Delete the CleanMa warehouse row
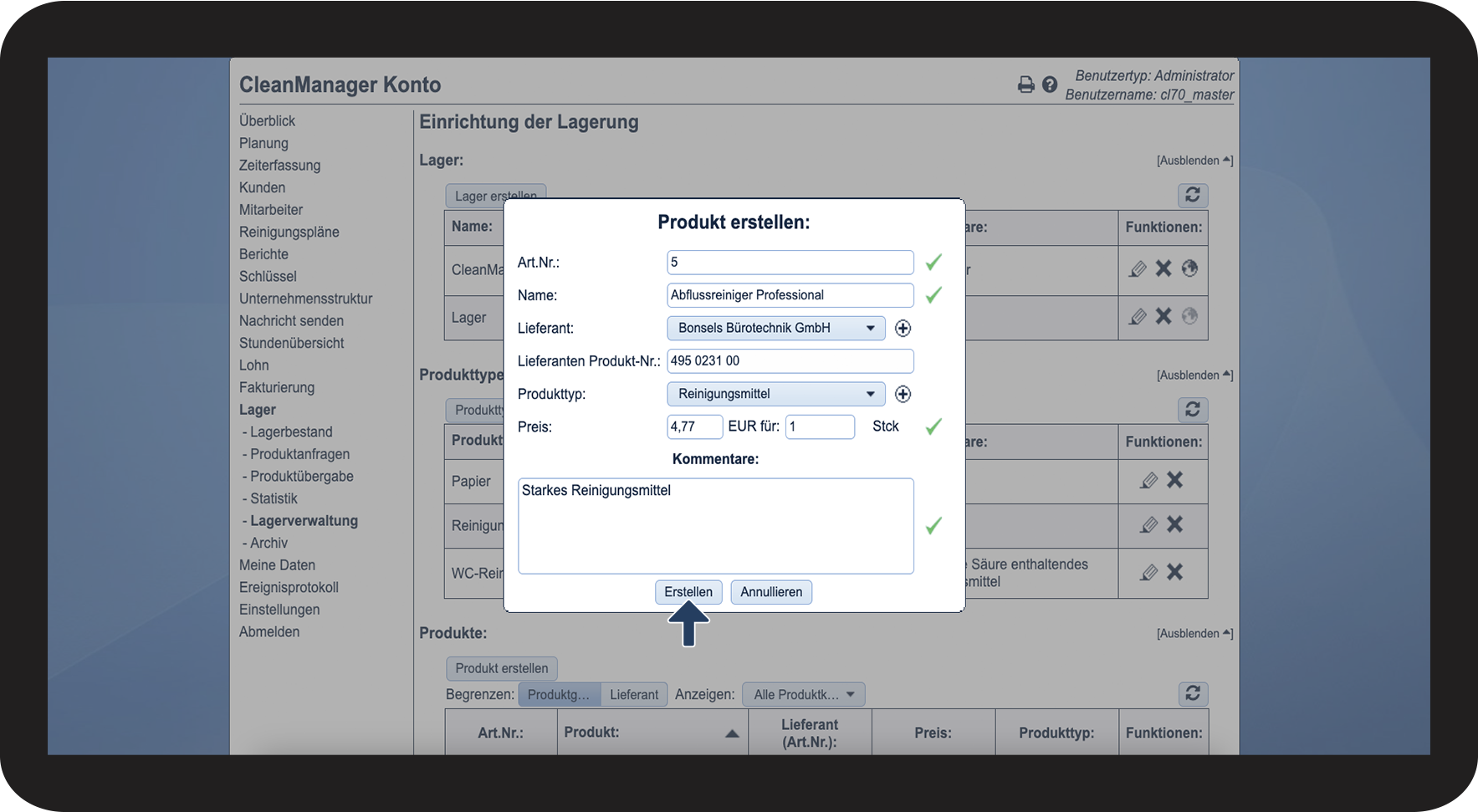The image size is (1478, 812). 1163,268
